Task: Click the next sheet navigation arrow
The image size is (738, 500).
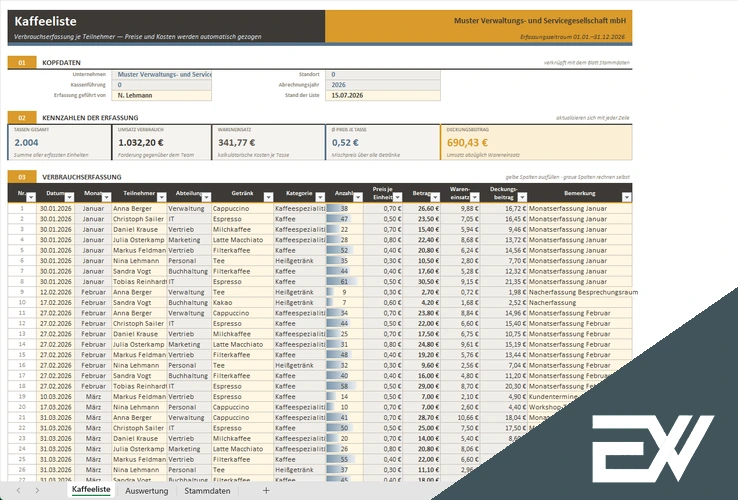Action: click(x=37, y=491)
